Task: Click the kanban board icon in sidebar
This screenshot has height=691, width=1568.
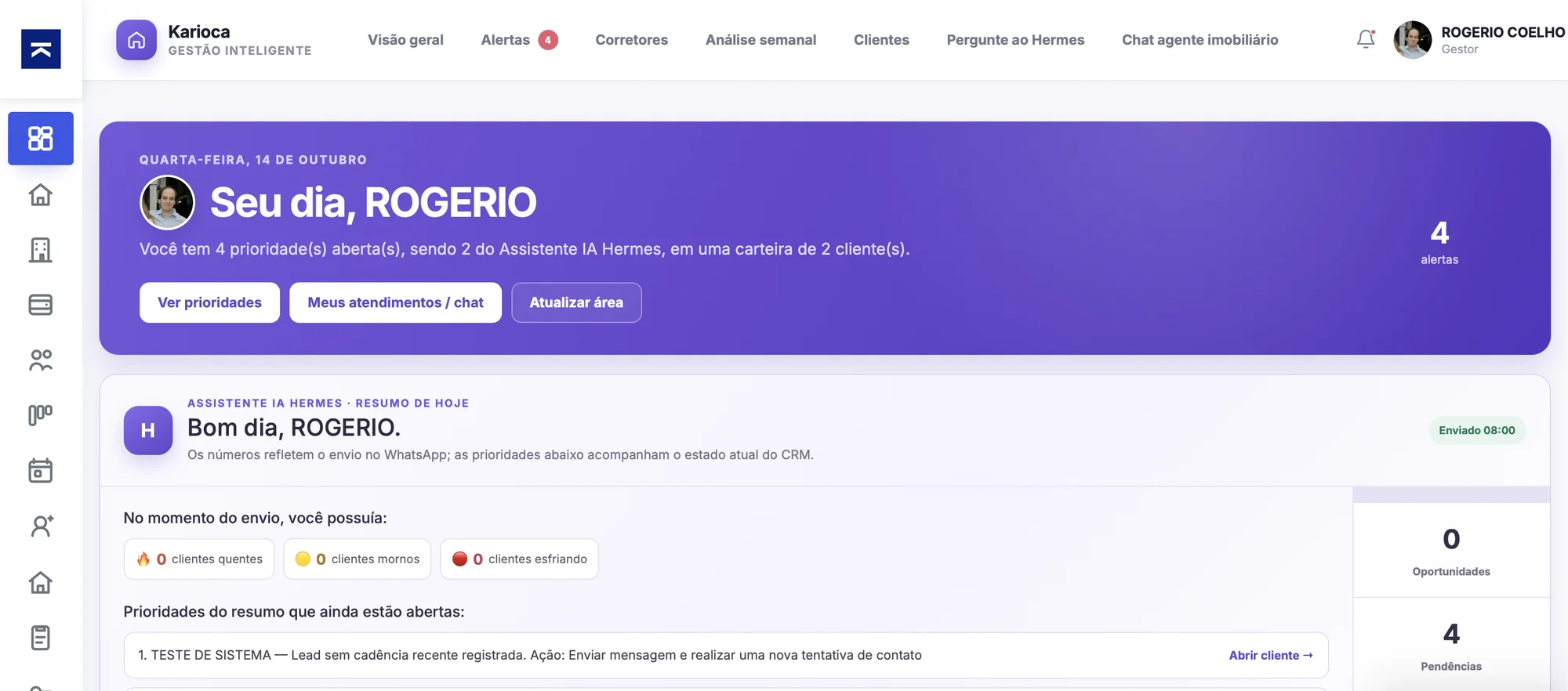Action: (41, 415)
